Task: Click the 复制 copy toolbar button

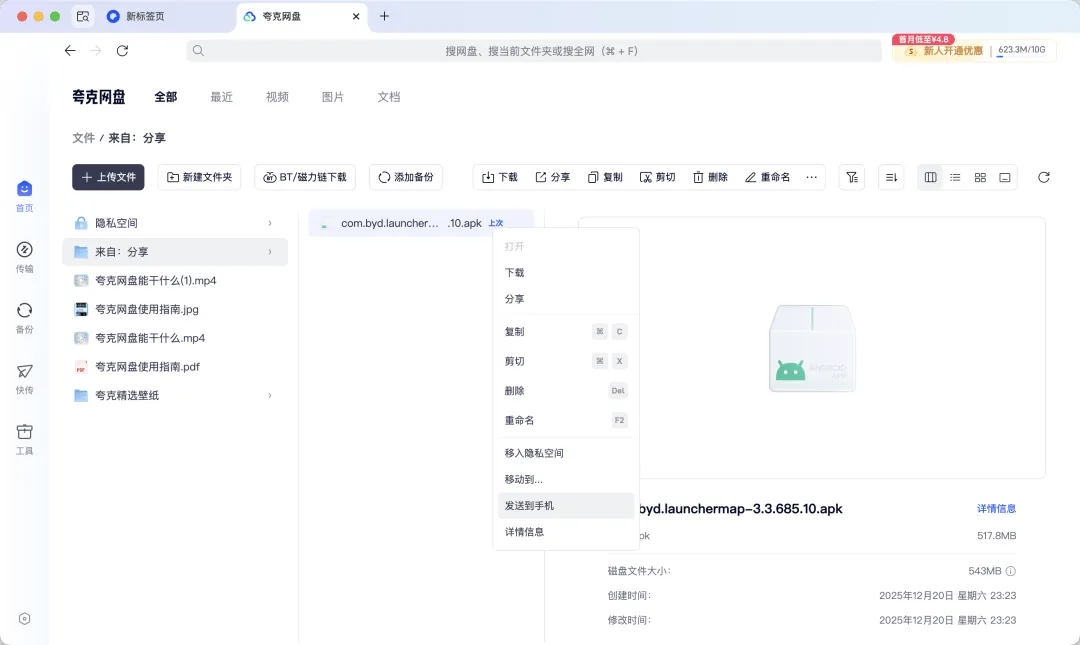Action: coord(605,177)
